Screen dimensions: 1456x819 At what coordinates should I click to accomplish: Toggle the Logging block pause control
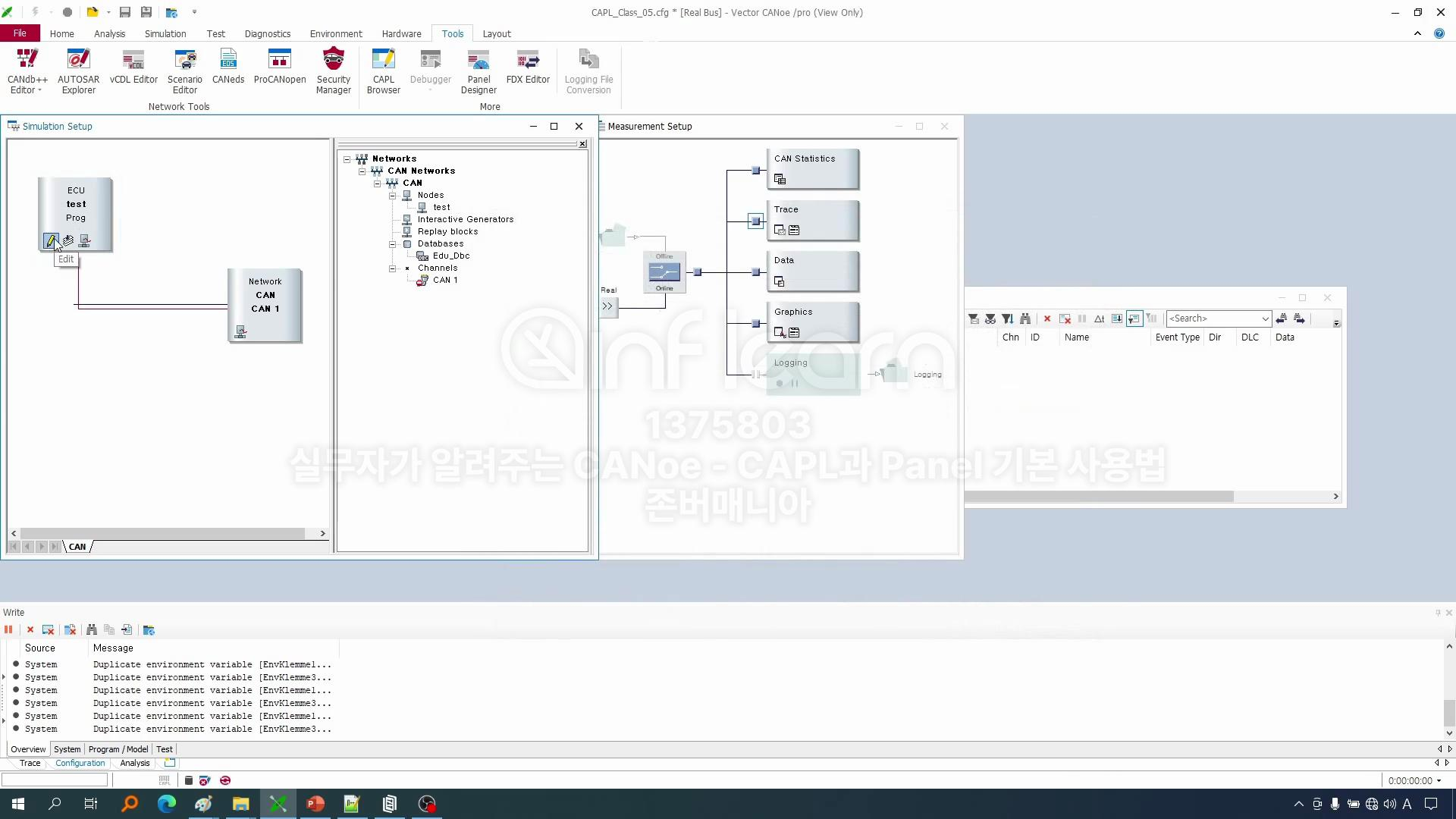pos(795,384)
